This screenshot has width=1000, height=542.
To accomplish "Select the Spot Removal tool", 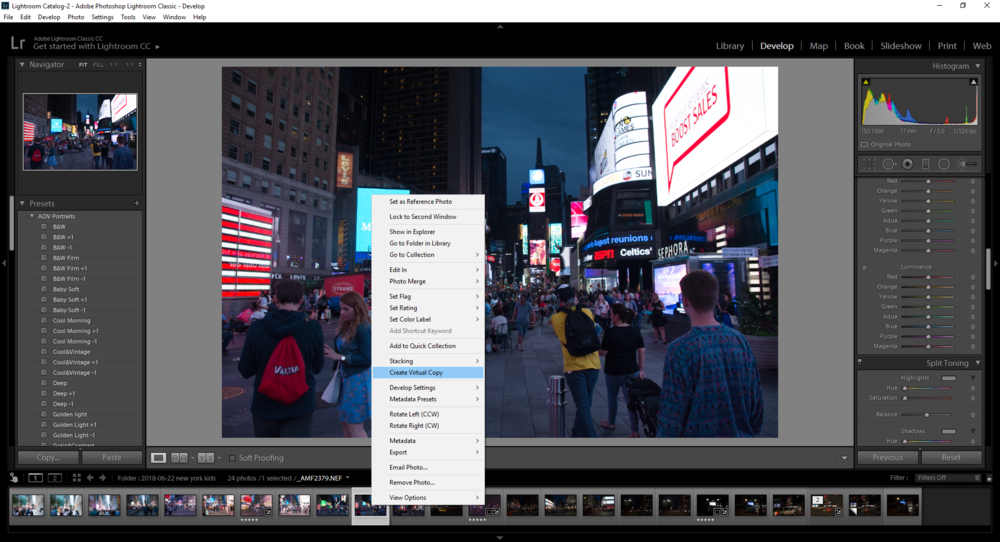I will [x=888, y=163].
